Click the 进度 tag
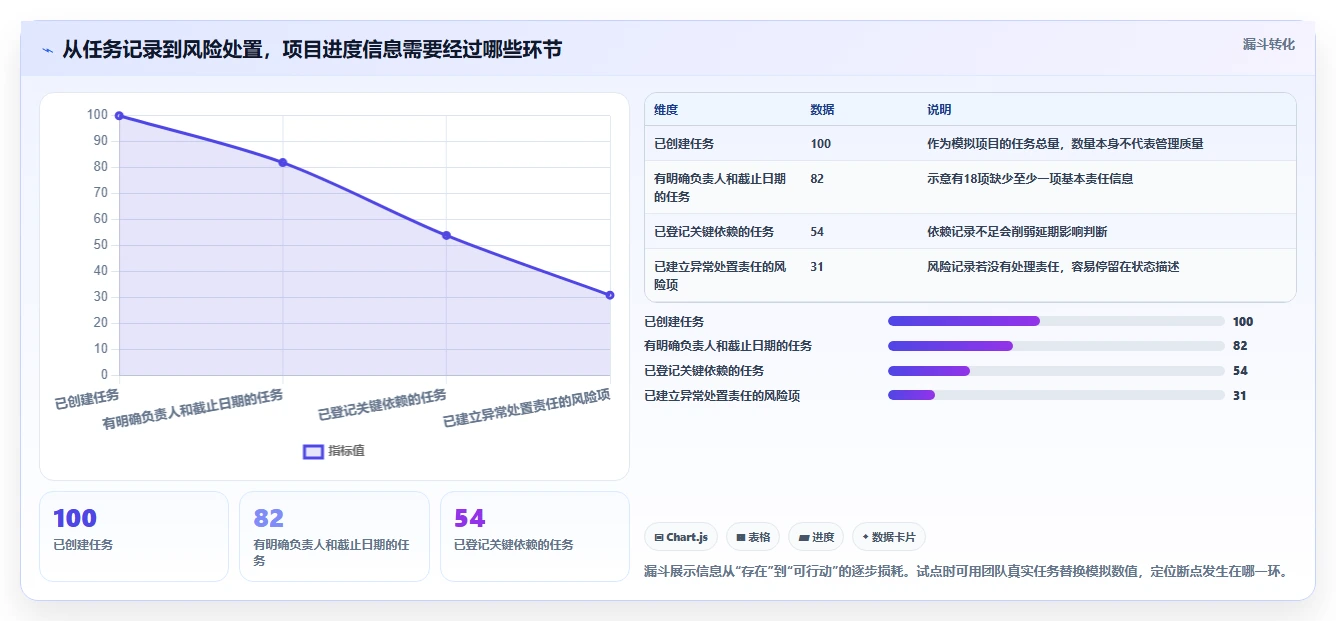This screenshot has height=621, width=1336. (x=816, y=537)
